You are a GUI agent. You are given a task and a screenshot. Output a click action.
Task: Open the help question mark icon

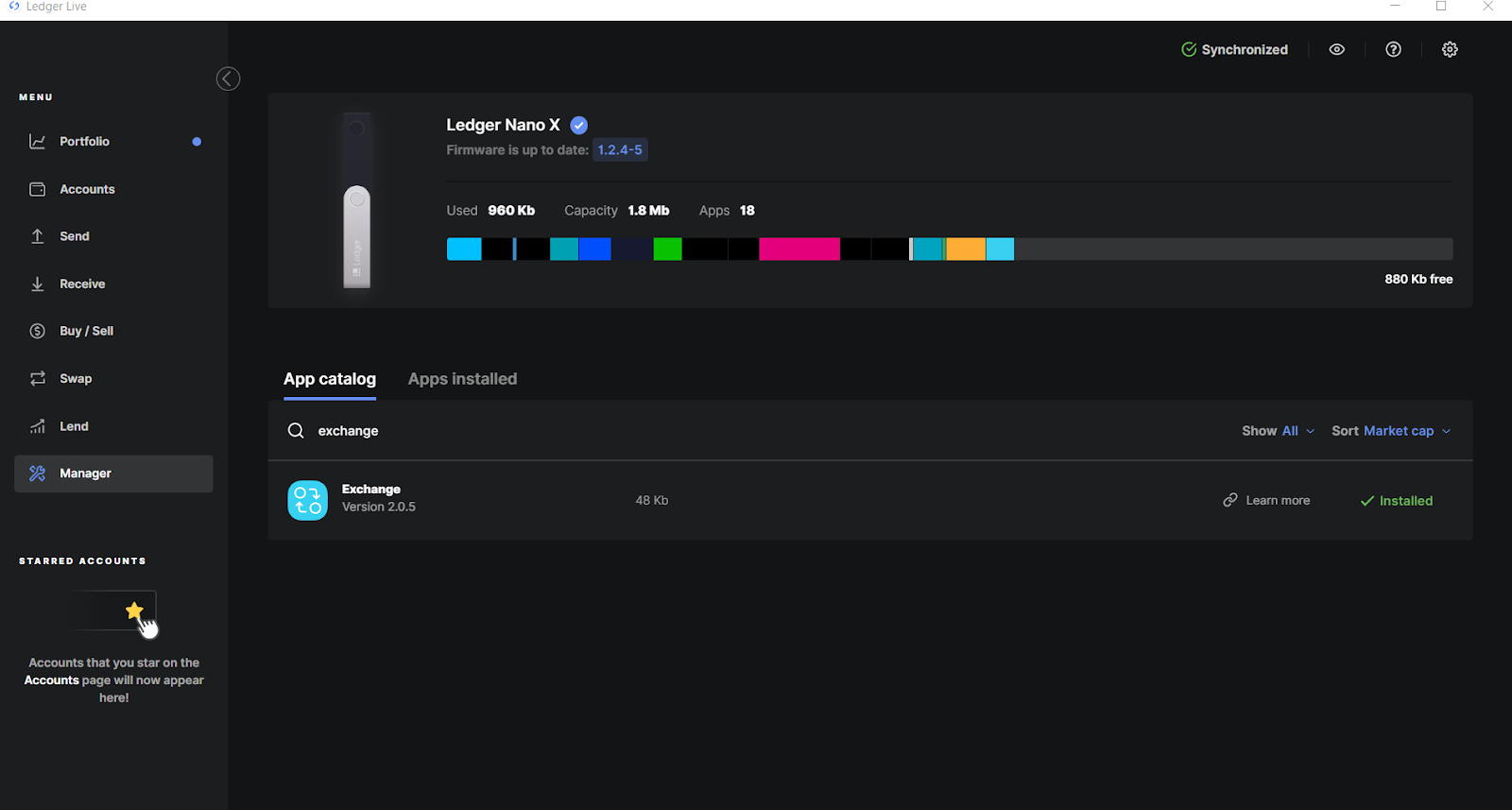(1393, 49)
